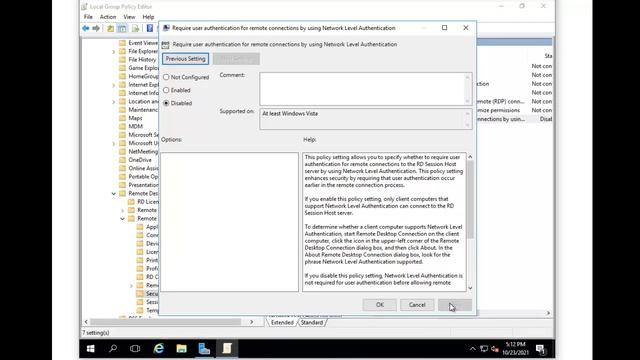Viewport: 640px width, 360px height.
Task: Click the Previous Setting button
Action: point(185,59)
